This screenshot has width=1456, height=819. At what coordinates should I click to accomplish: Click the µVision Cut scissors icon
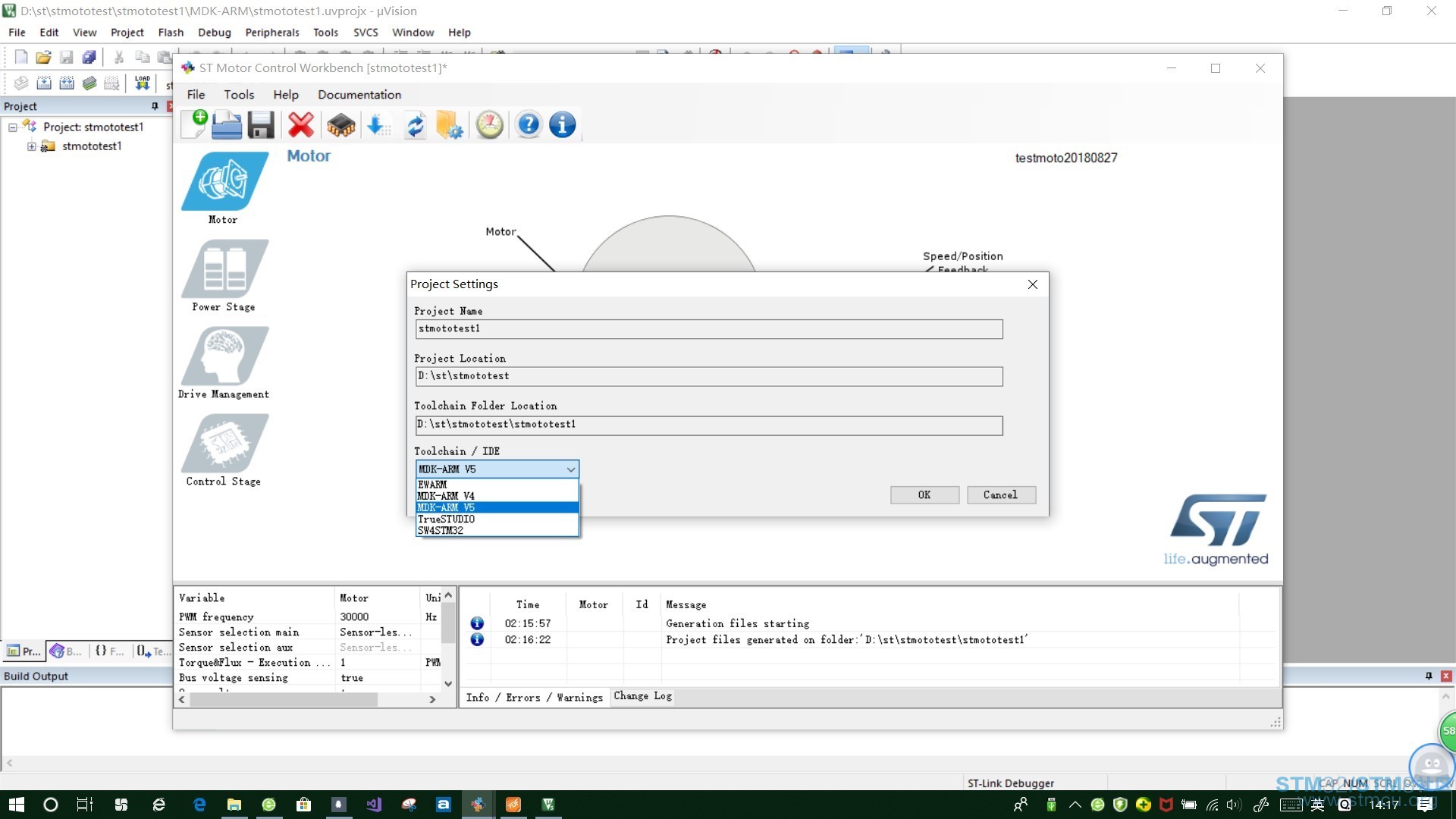coord(119,57)
